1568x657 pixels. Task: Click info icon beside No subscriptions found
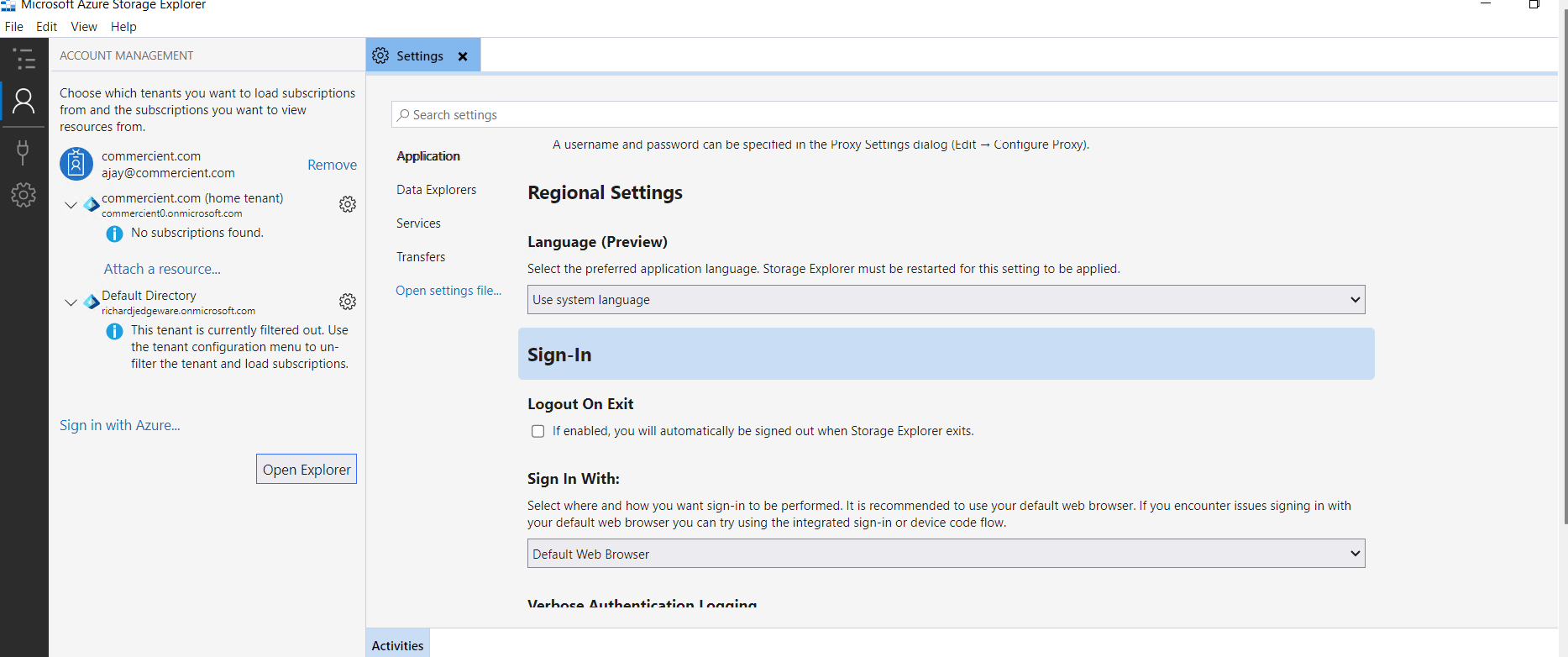click(114, 234)
